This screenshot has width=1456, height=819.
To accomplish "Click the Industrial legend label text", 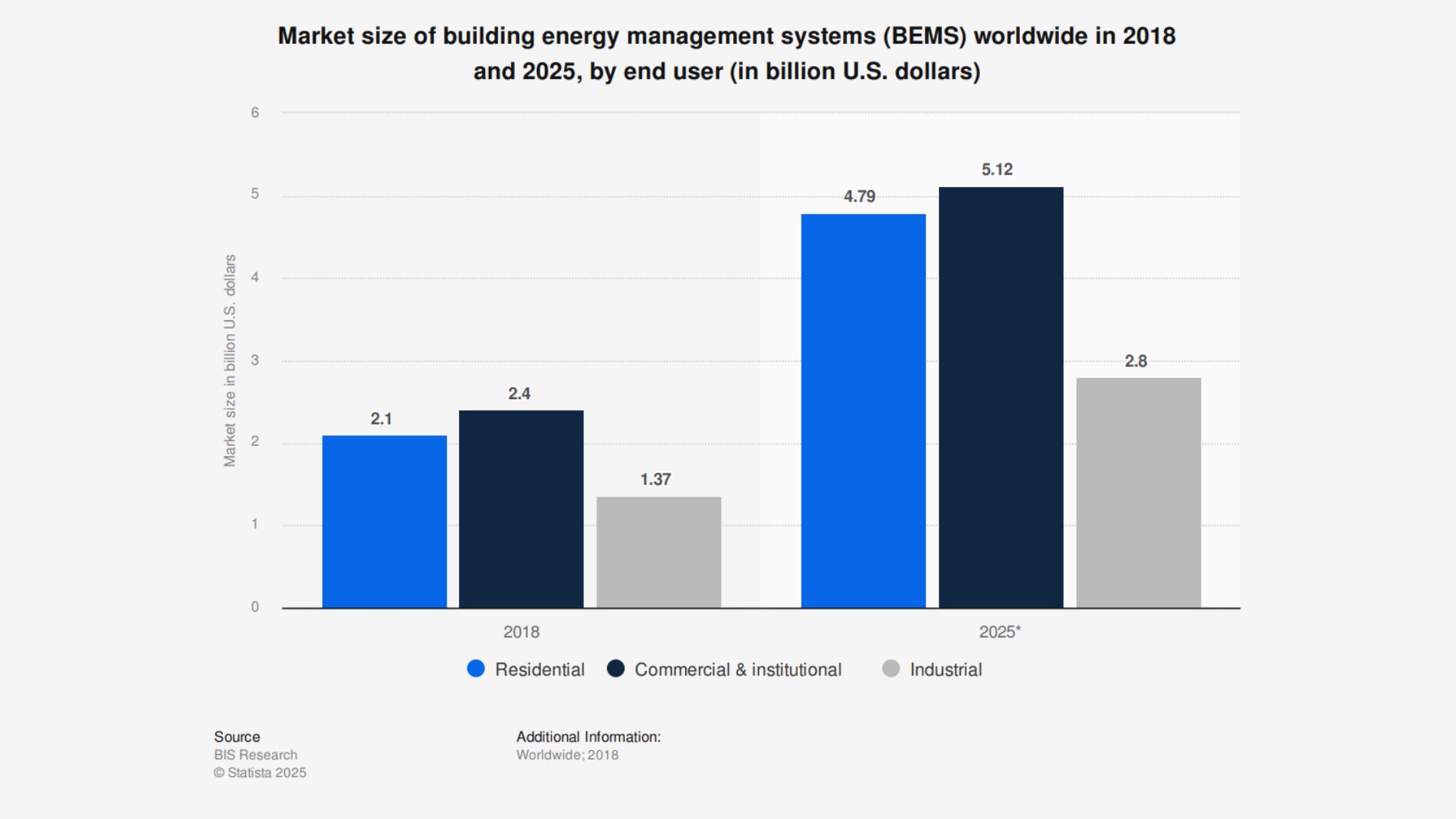I will pos(946,670).
